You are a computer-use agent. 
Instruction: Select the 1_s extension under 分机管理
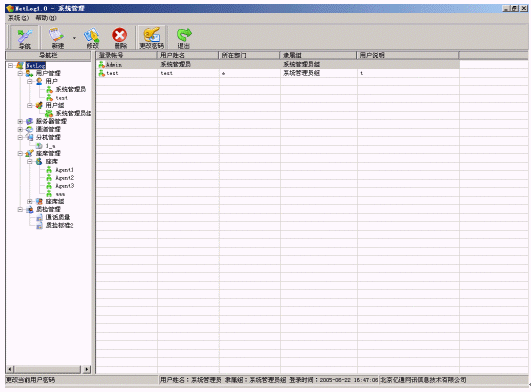[50, 146]
